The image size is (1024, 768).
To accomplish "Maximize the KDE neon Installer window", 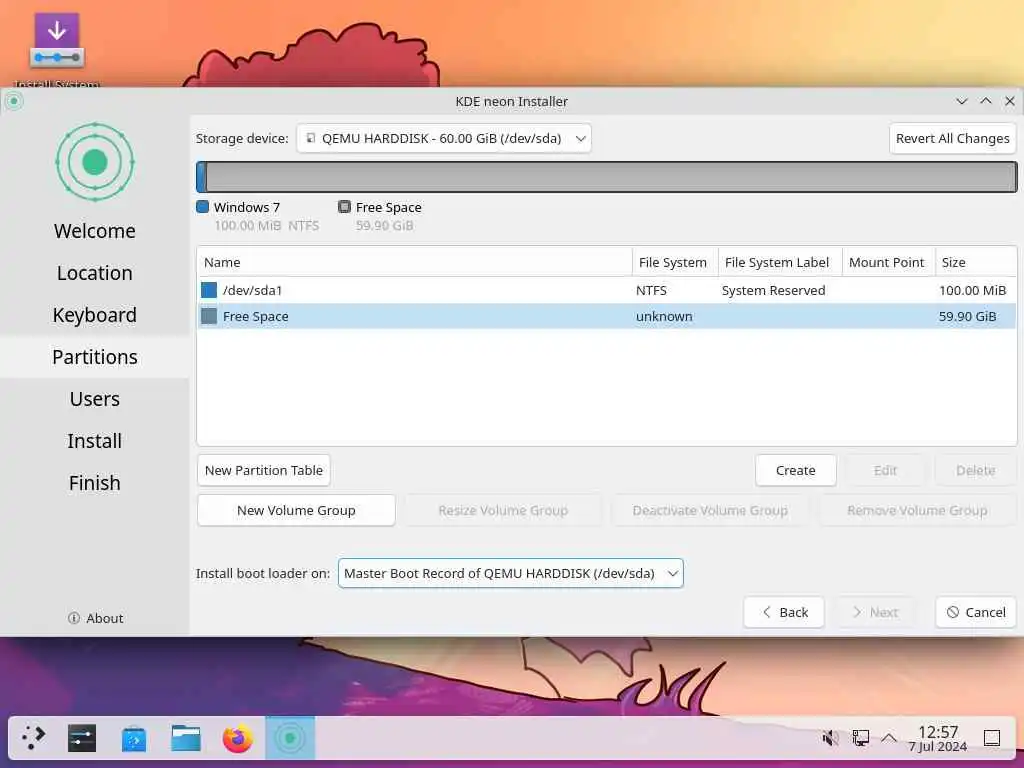I will [x=985, y=101].
